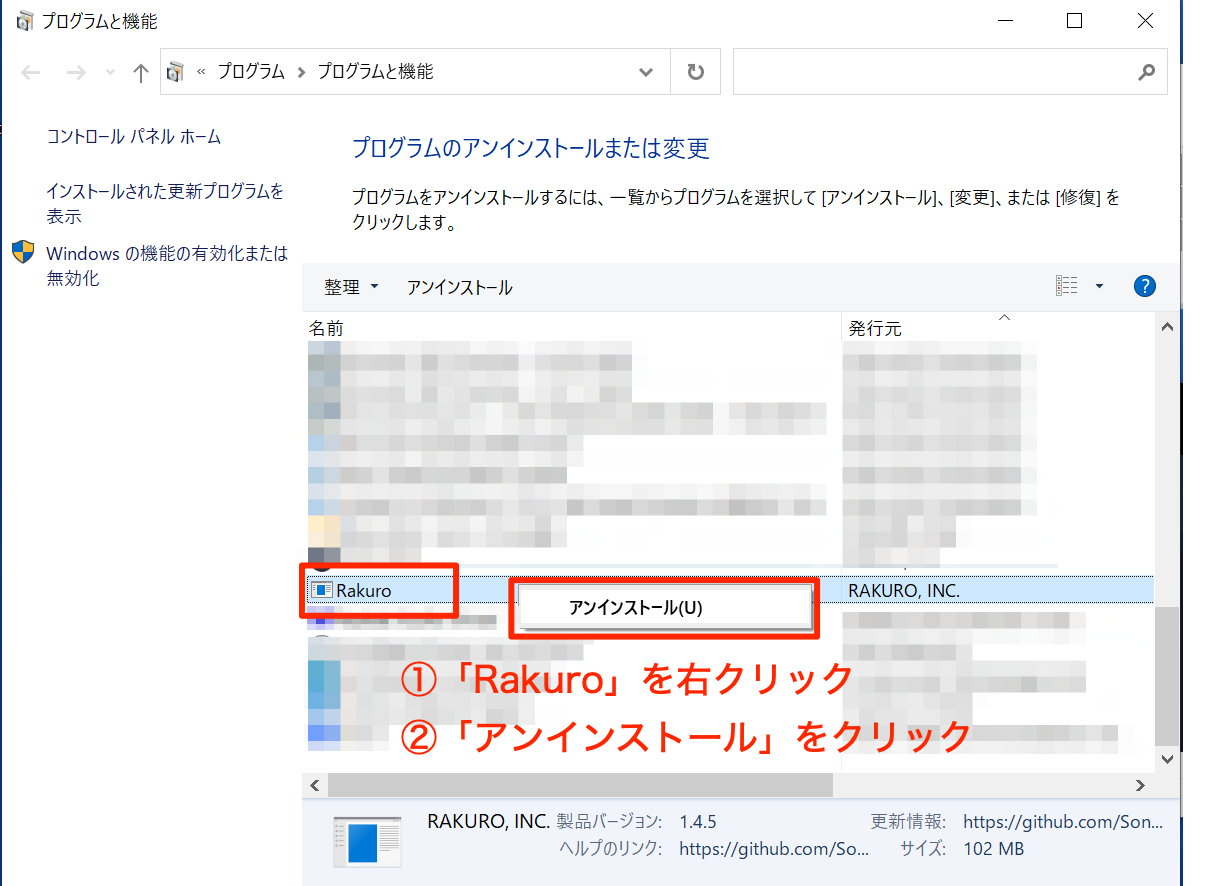Click the control panel icon in address bar
This screenshot has width=1224, height=886.
(176, 72)
